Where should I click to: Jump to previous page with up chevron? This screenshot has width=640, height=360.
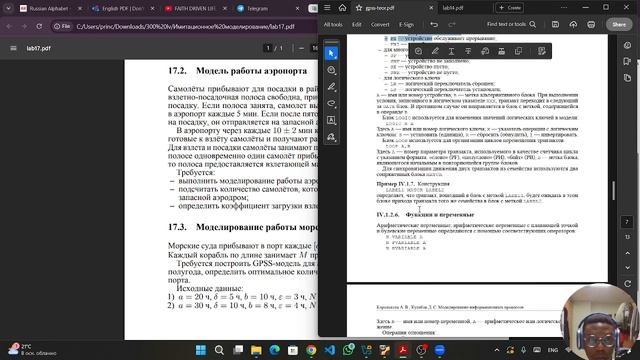click(627, 253)
